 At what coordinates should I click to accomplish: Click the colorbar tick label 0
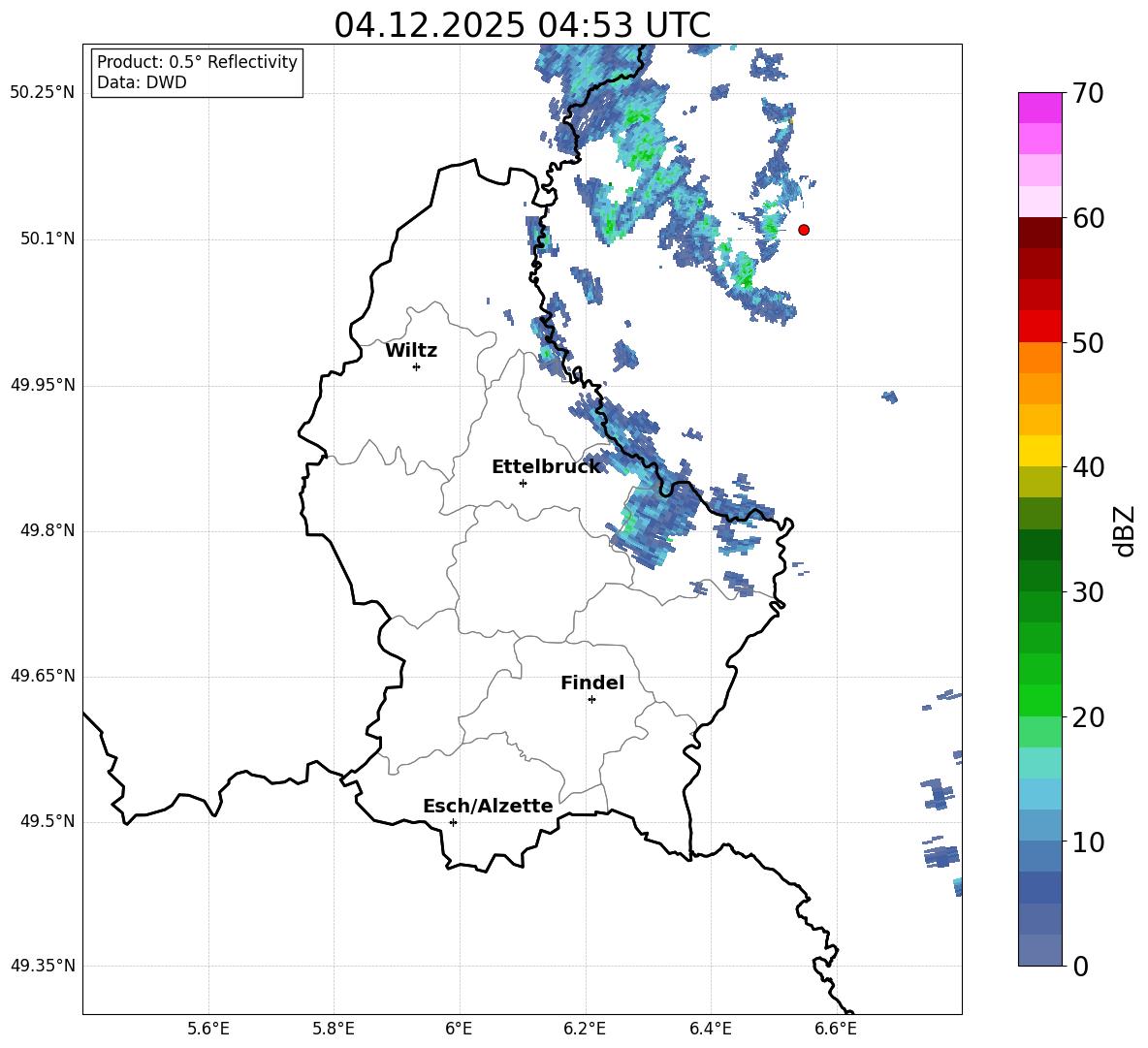(1080, 966)
